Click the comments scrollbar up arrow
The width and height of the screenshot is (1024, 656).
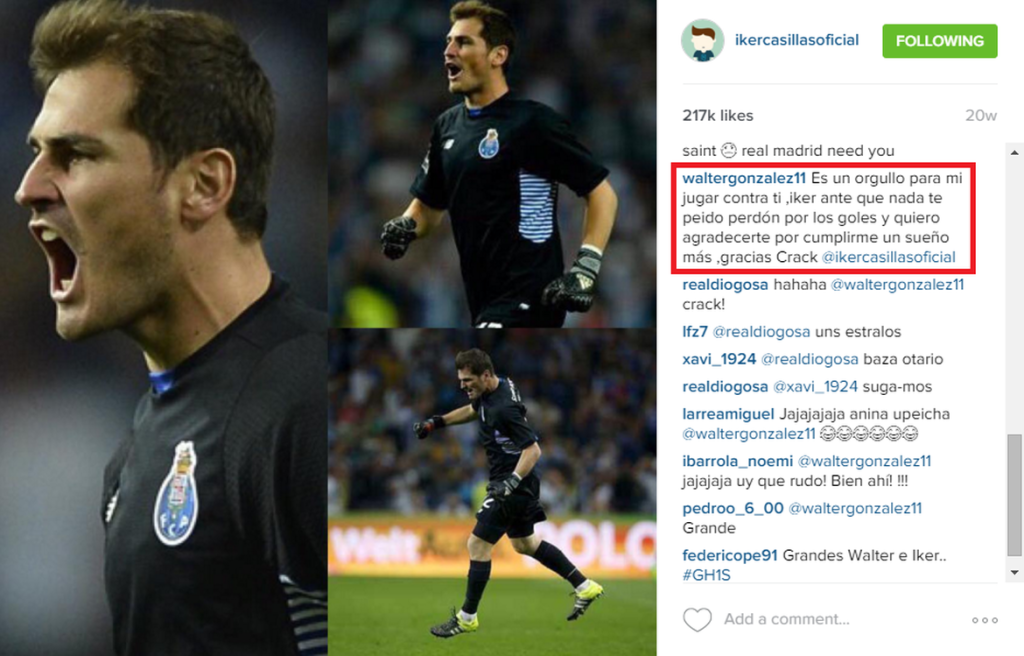click(1014, 152)
